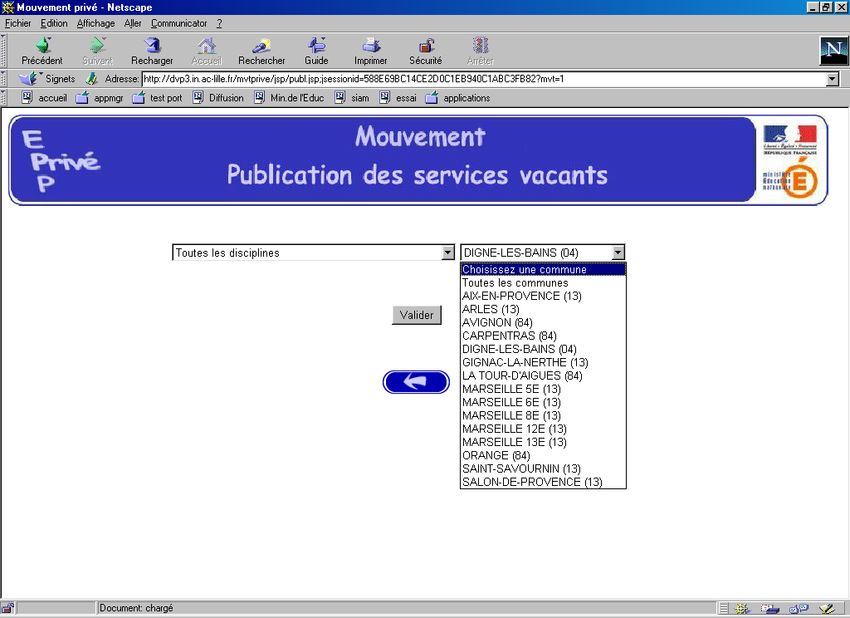Click the Valider button

click(416, 315)
